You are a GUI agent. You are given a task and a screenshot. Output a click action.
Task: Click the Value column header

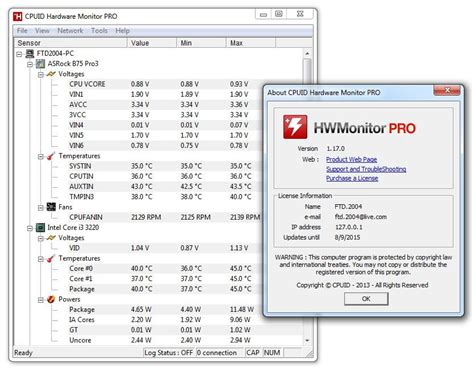point(152,43)
